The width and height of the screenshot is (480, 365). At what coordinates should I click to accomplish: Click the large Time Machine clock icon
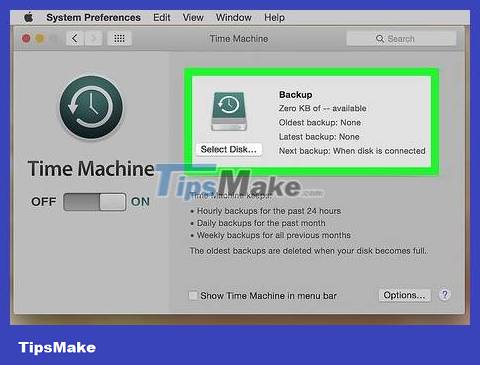coord(91,107)
